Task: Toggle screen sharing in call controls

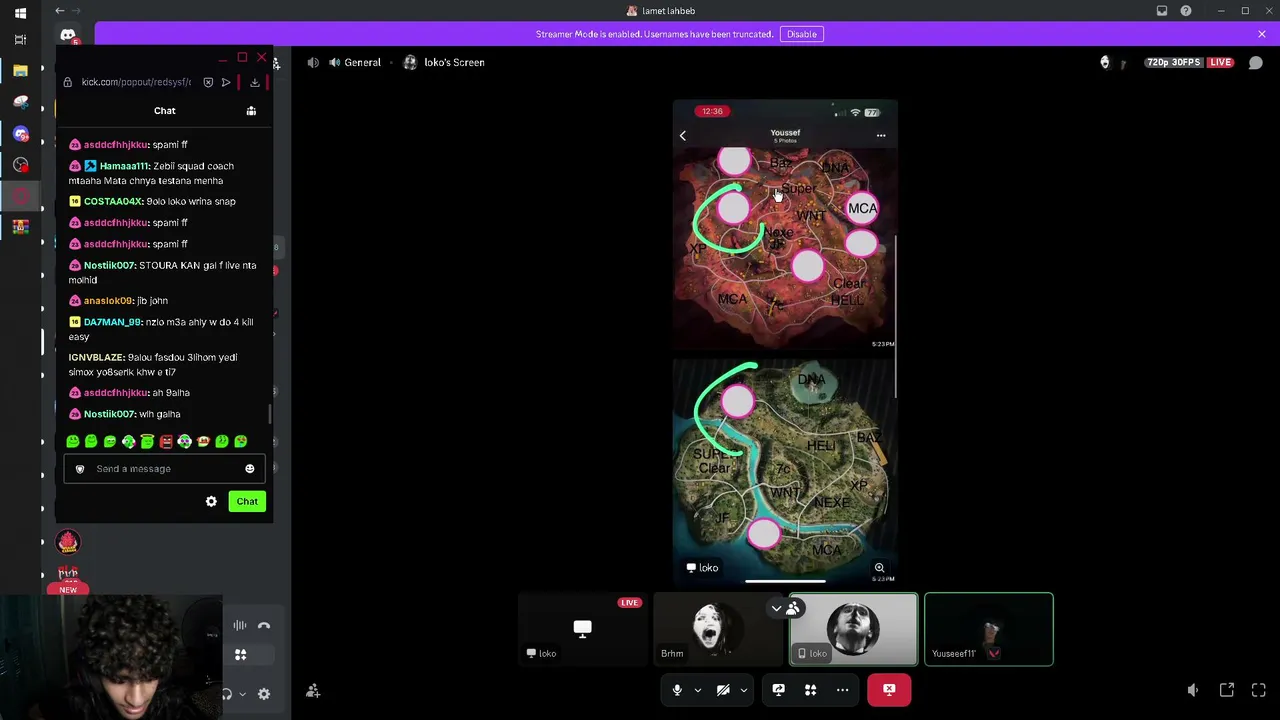Action: (778, 690)
